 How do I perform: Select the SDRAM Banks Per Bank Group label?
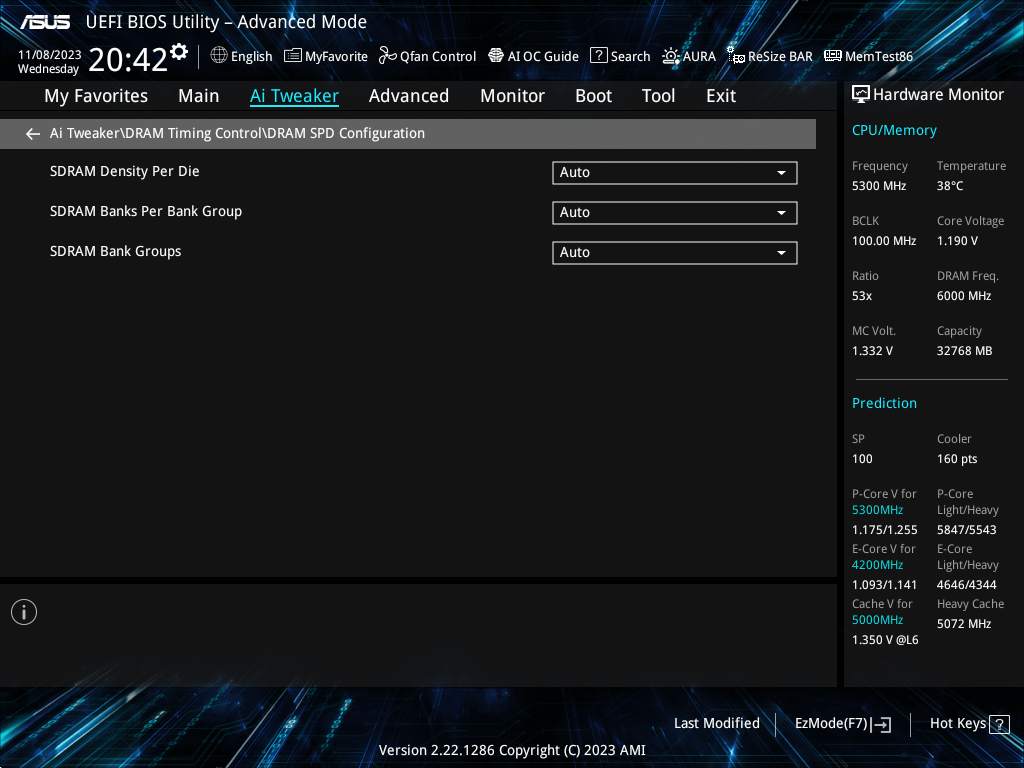146,211
